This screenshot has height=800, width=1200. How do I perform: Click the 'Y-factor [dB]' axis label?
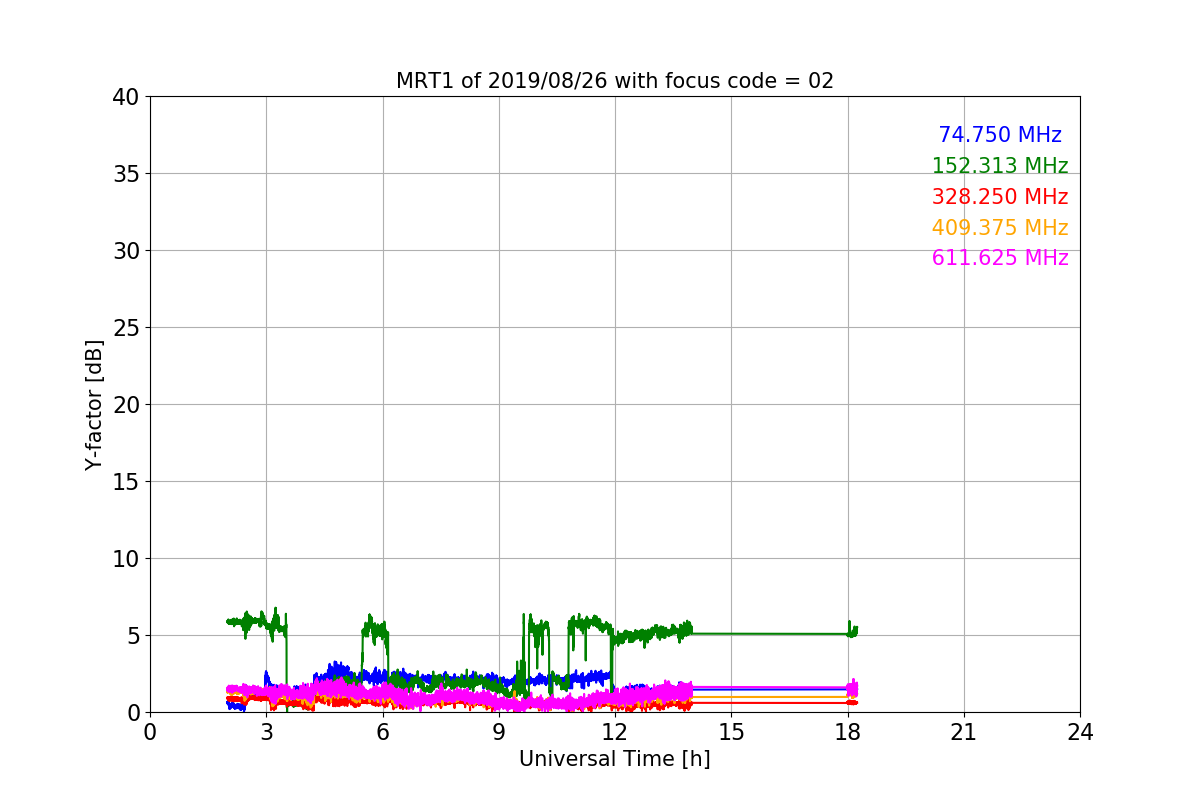[94, 405]
